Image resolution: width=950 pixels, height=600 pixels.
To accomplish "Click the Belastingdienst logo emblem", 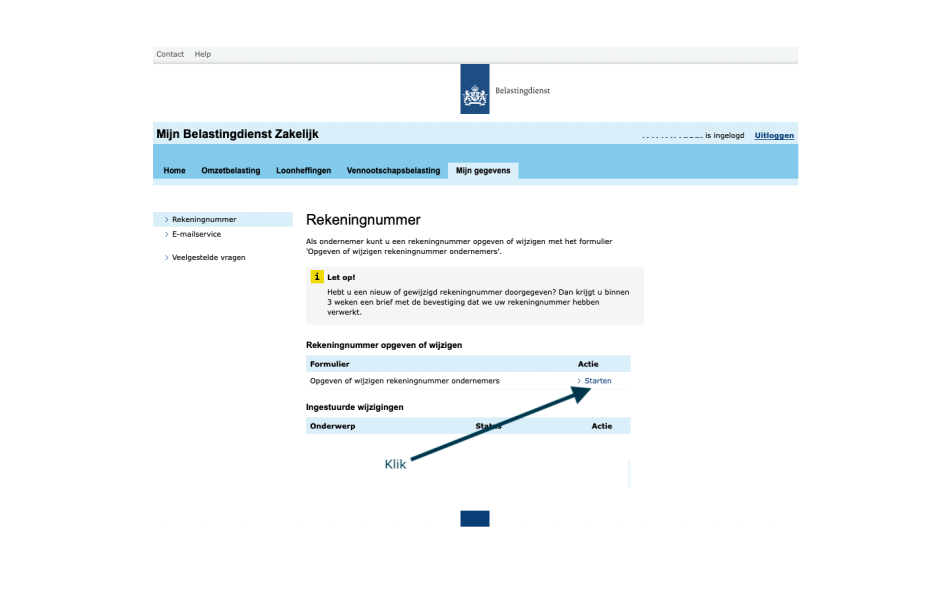I will (x=474, y=89).
